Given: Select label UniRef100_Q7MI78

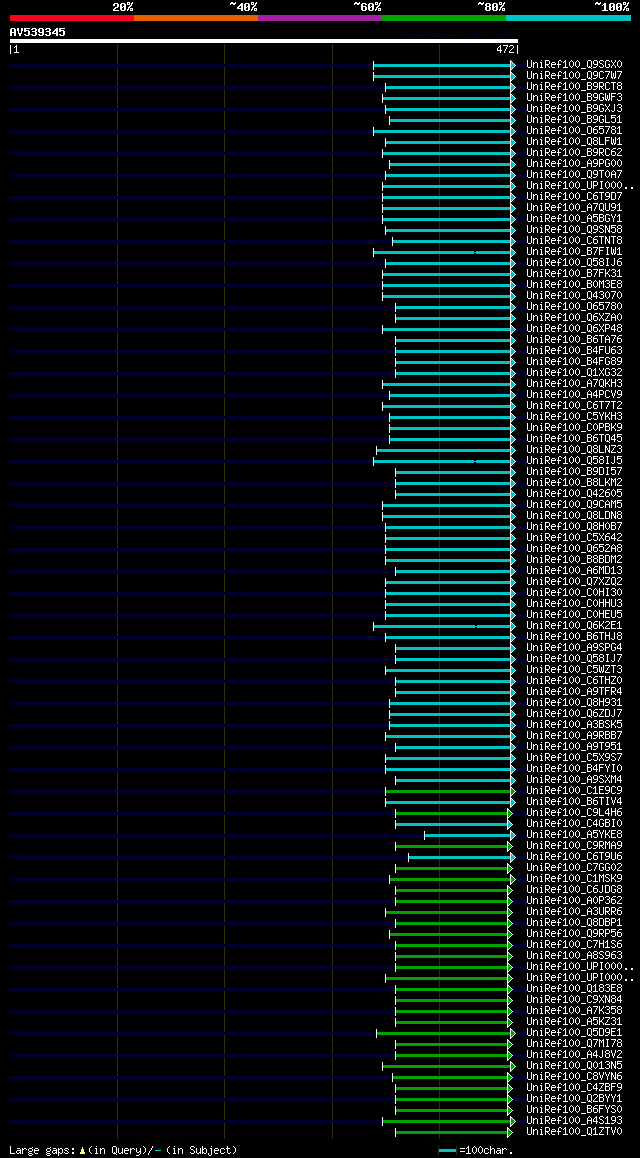Looking at the screenshot, I should click(x=574, y=1044).
